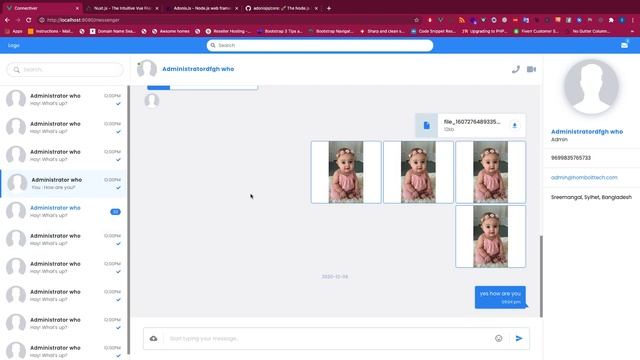This screenshot has width=640, height=360.
Task: Switch to the Nuxt.js browser tab
Action: (x=122, y=8)
